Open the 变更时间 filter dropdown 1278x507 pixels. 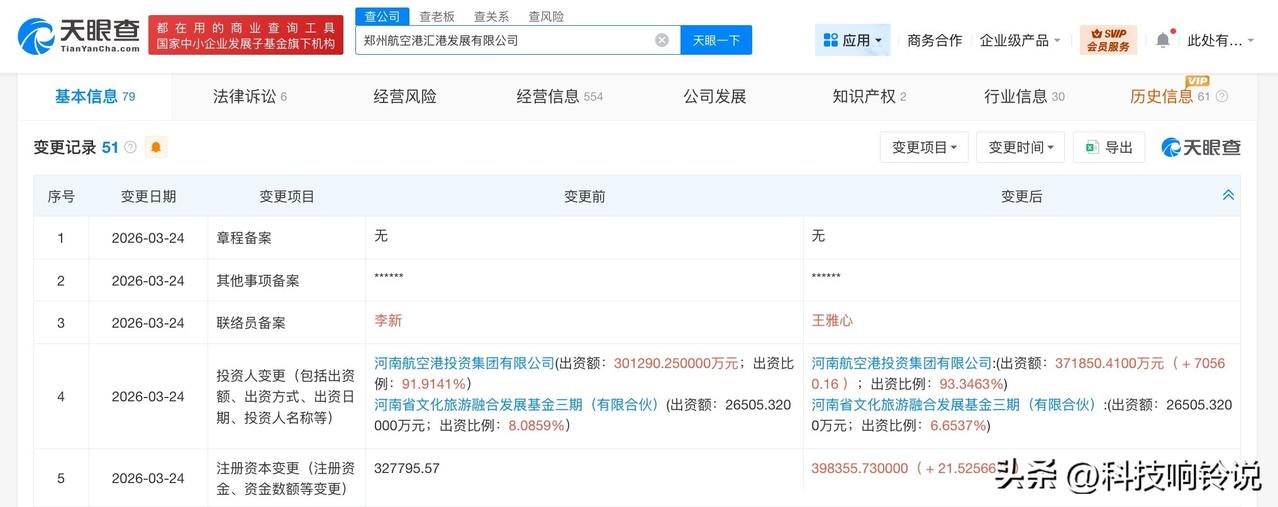click(x=1020, y=147)
